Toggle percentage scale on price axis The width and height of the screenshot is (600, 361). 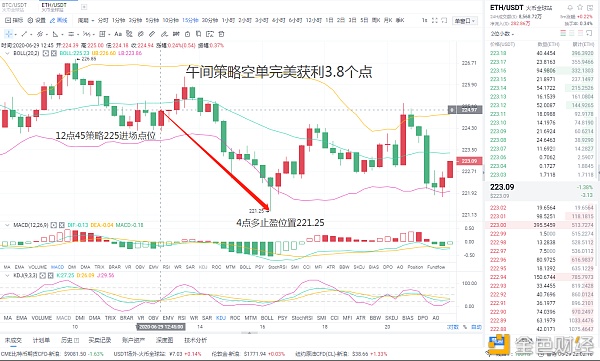click(x=465, y=327)
